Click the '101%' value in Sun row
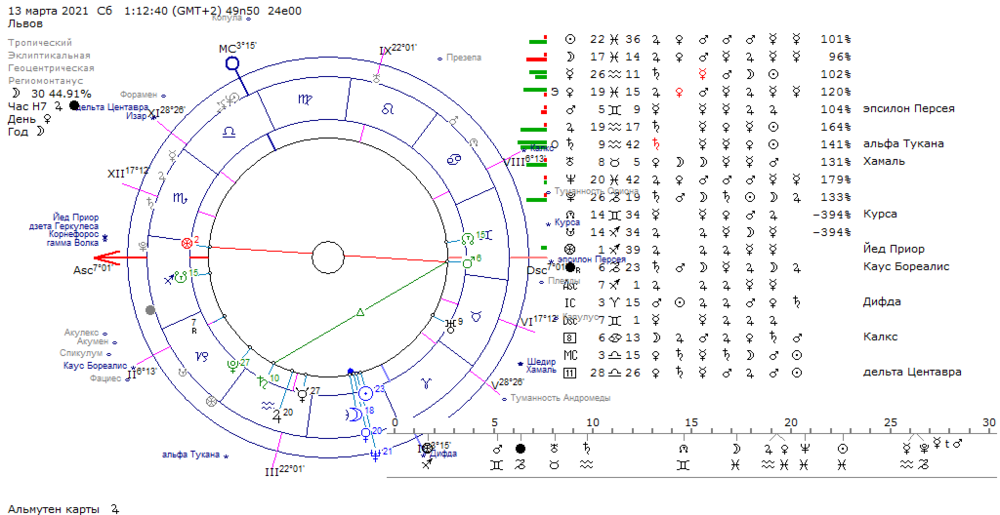The width and height of the screenshot is (1000, 515). [x=835, y=39]
